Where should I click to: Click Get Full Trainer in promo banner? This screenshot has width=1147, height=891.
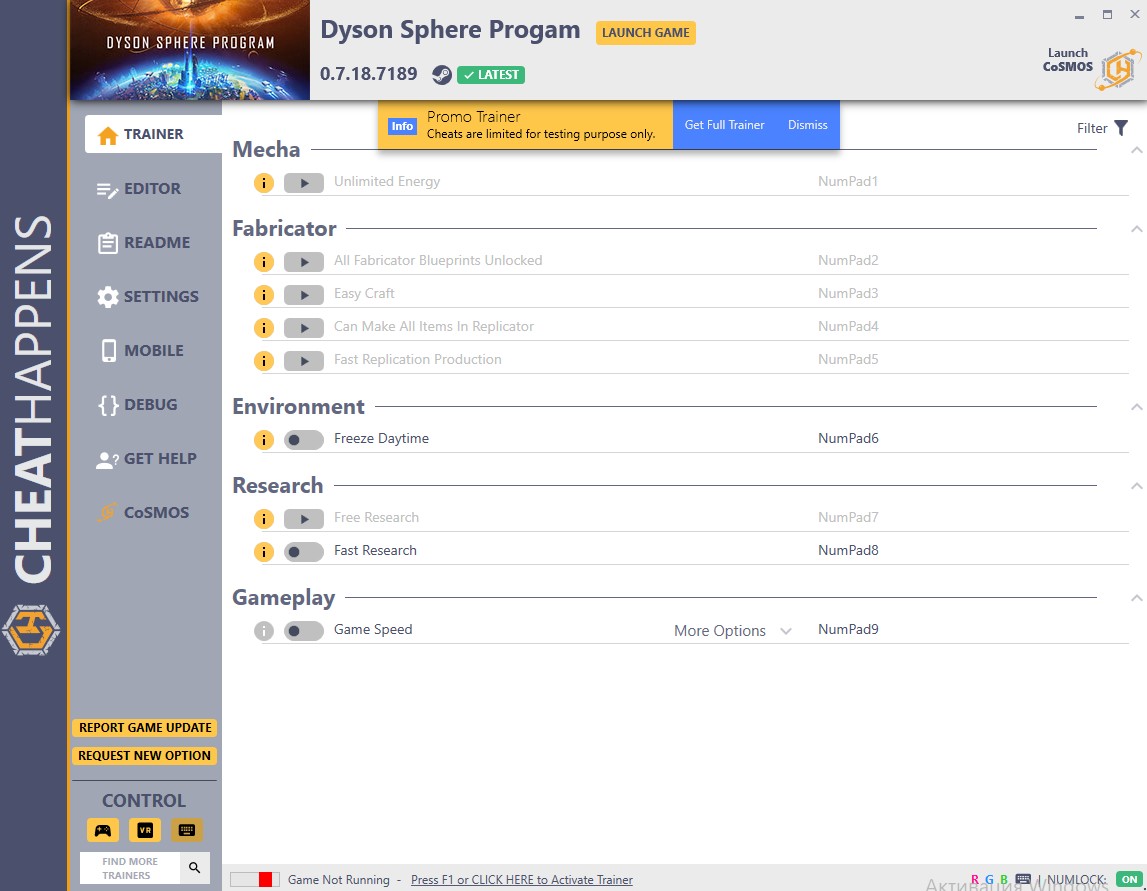pos(724,125)
